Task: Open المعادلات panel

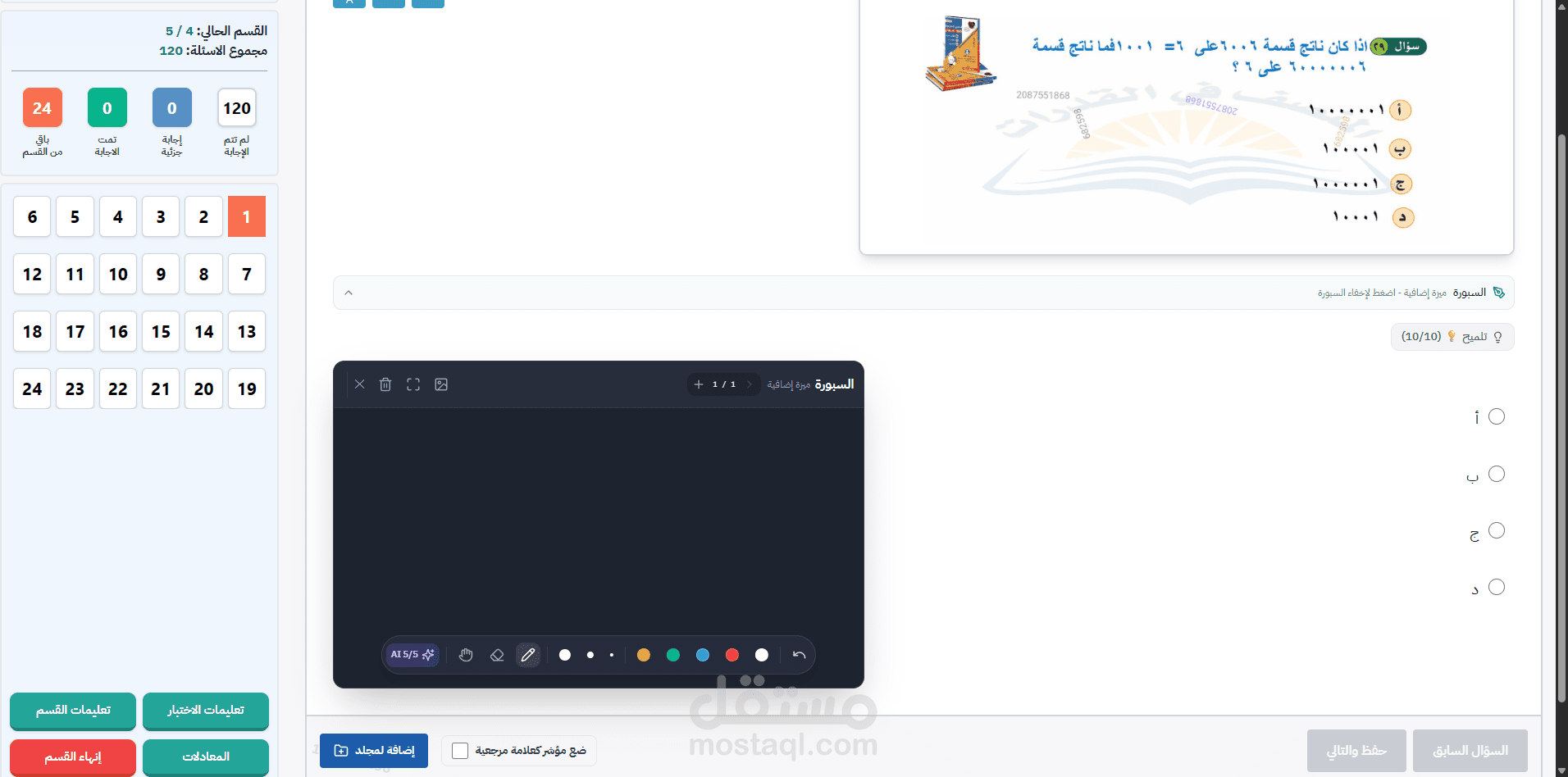Action: pyautogui.click(x=206, y=757)
